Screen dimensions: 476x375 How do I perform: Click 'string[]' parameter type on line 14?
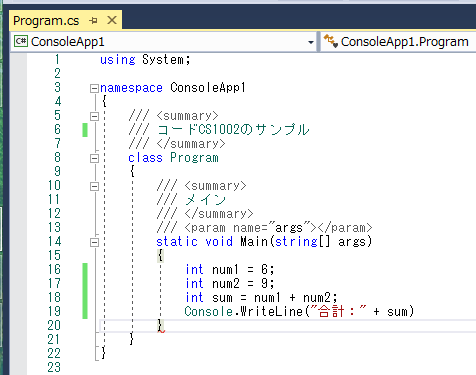303,241
